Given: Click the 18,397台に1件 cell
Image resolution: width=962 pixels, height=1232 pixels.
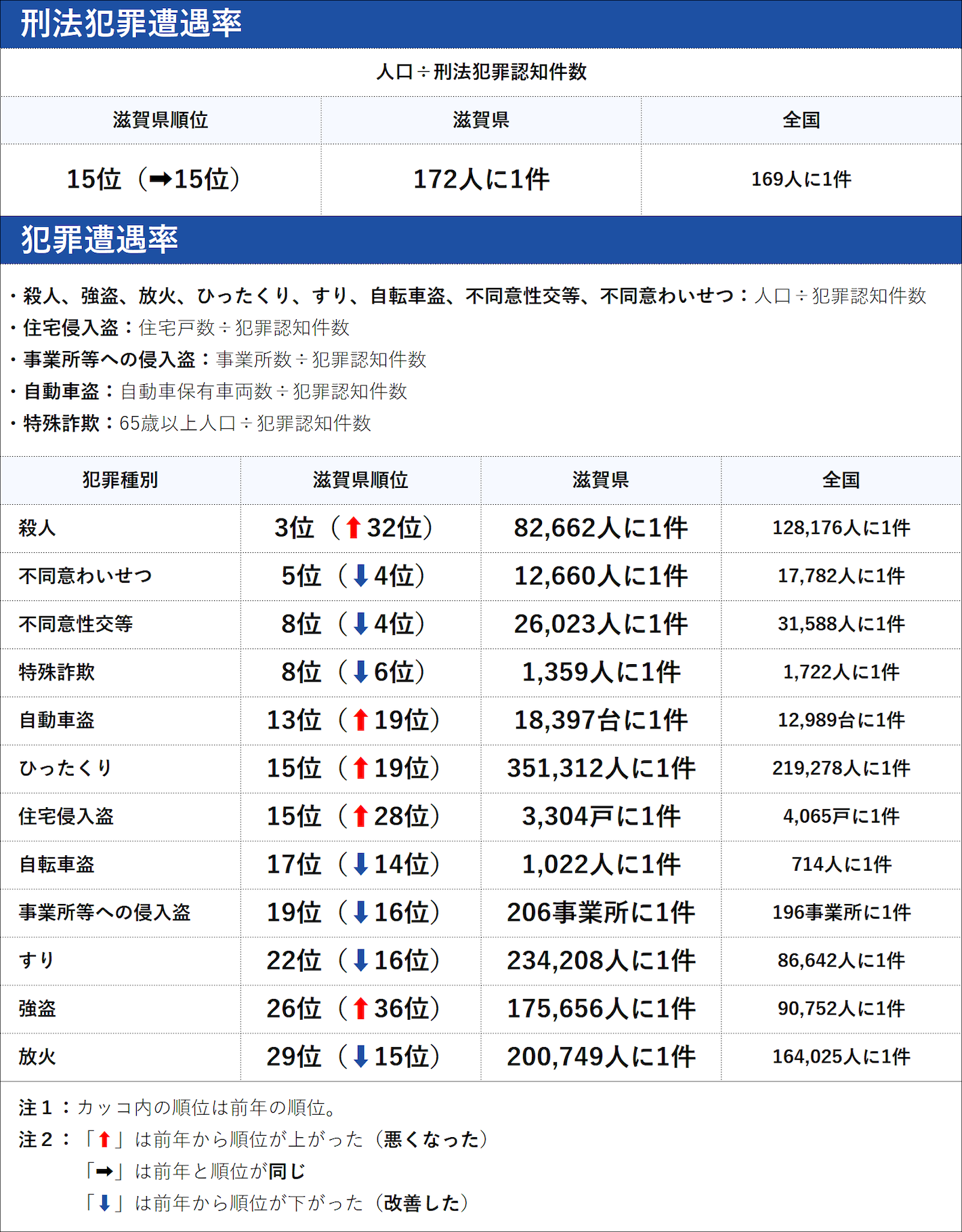Looking at the screenshot, I should 601,720.
